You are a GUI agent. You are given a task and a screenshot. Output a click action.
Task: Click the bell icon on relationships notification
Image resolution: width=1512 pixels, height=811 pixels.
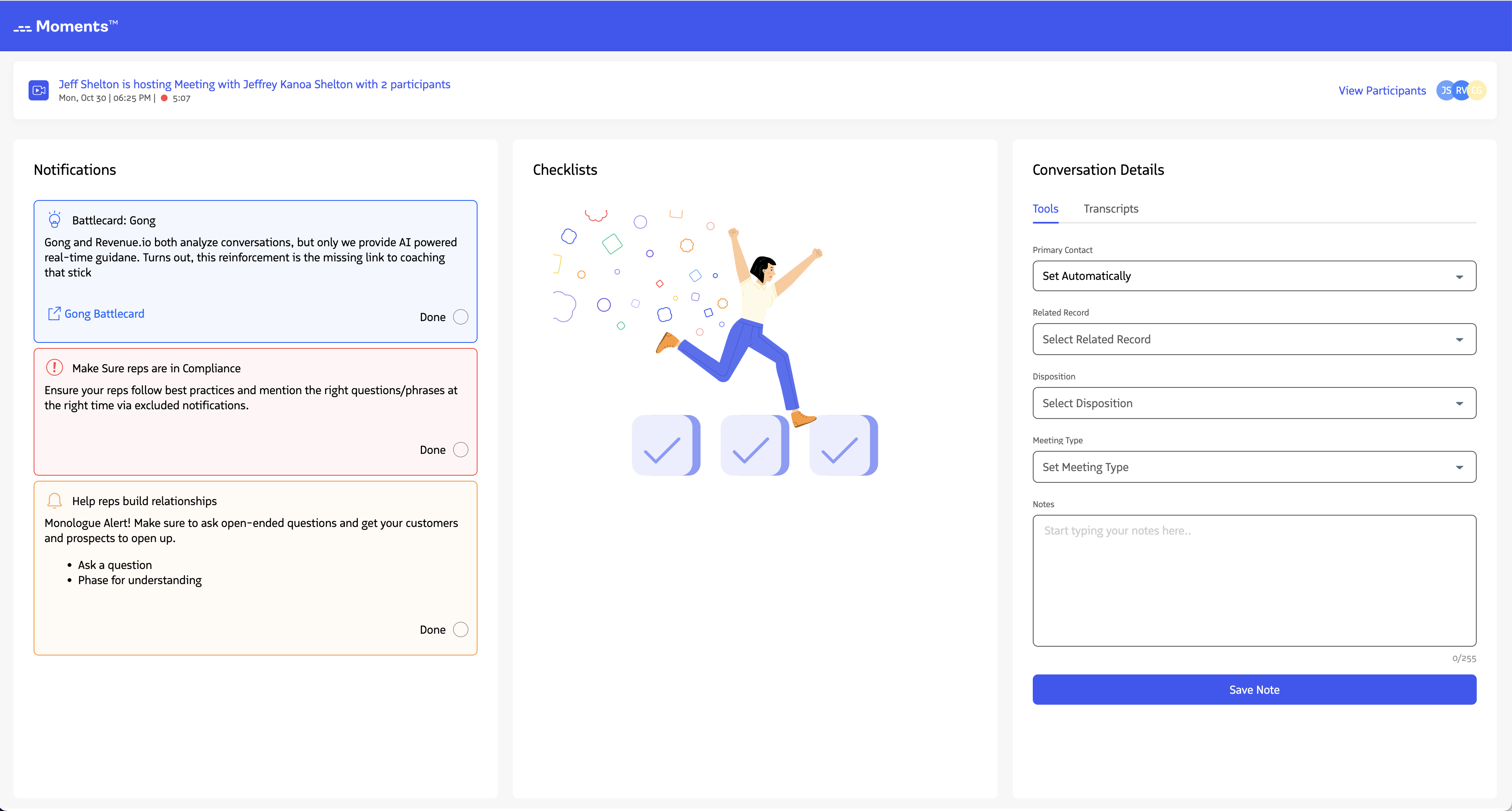(x=54, y=500)
